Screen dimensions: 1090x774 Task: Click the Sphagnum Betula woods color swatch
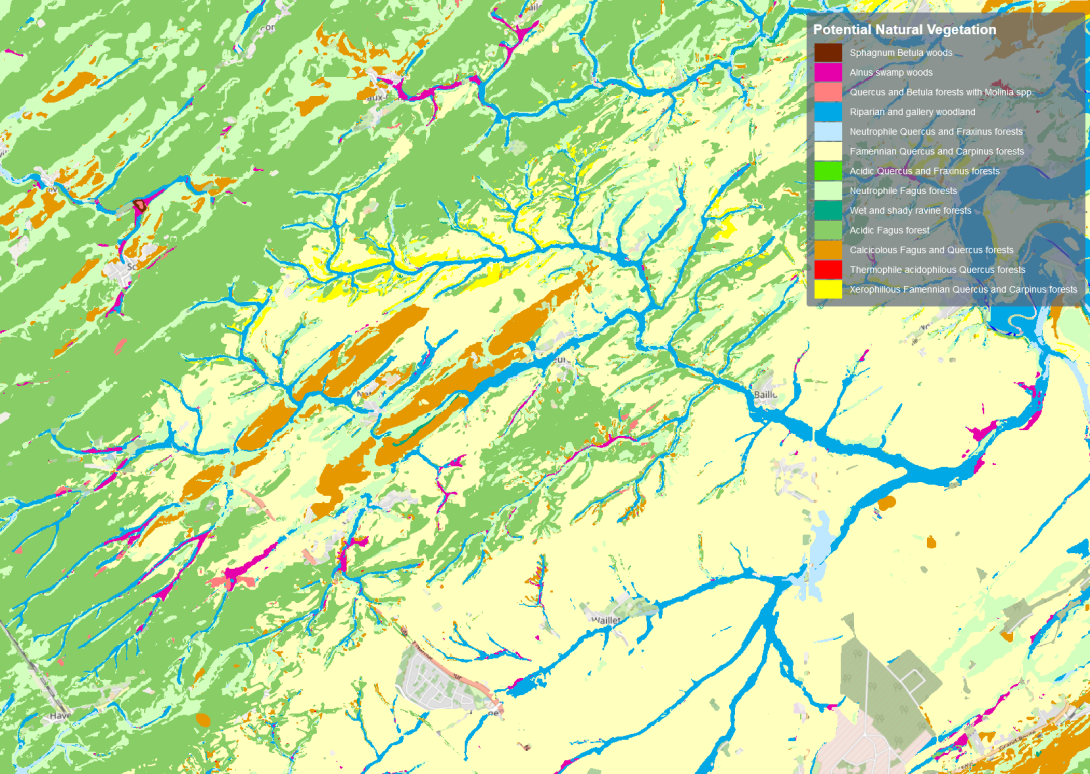pos(830,52)
